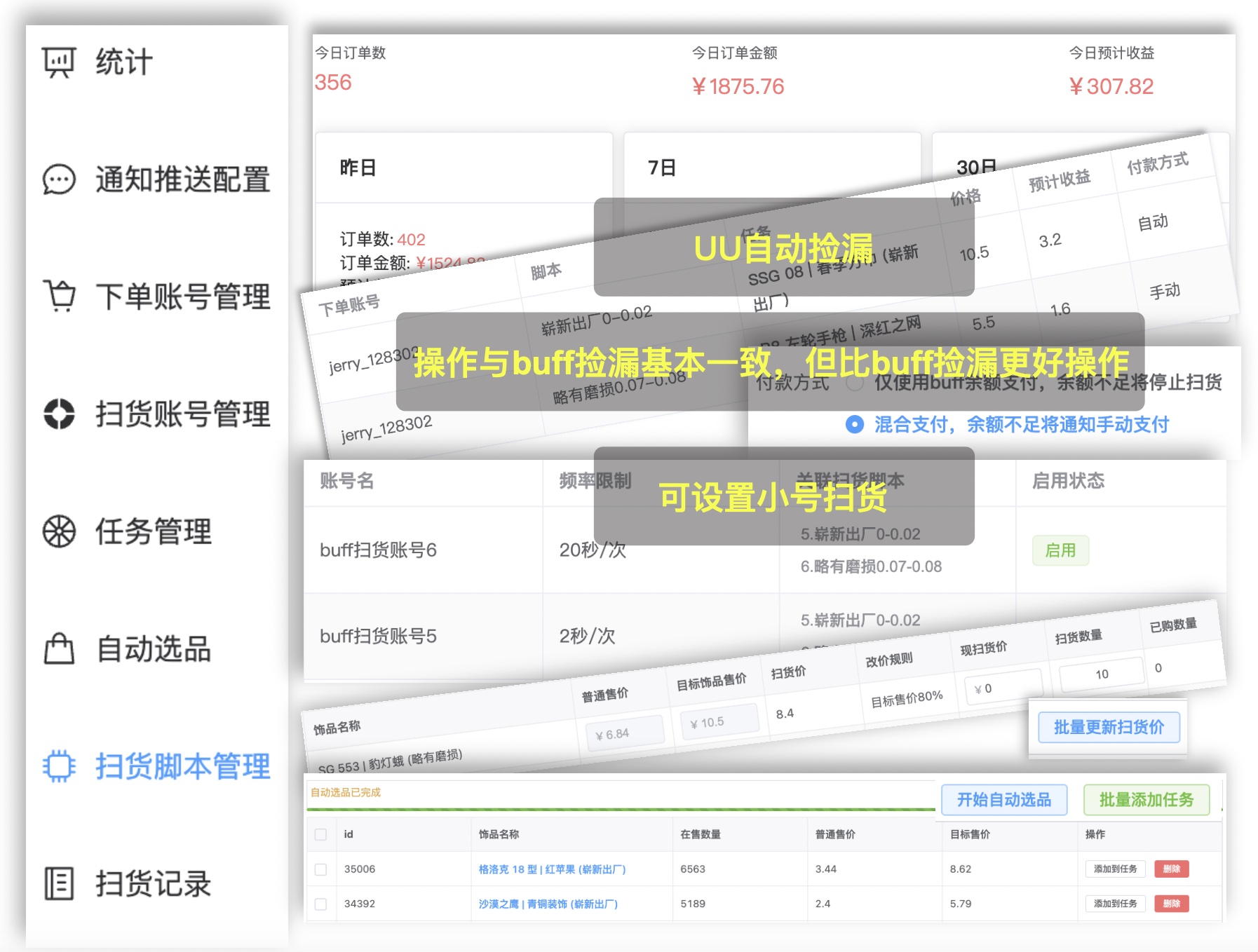
Task: Click the sweep account circle icon
Action: point(59,414)
